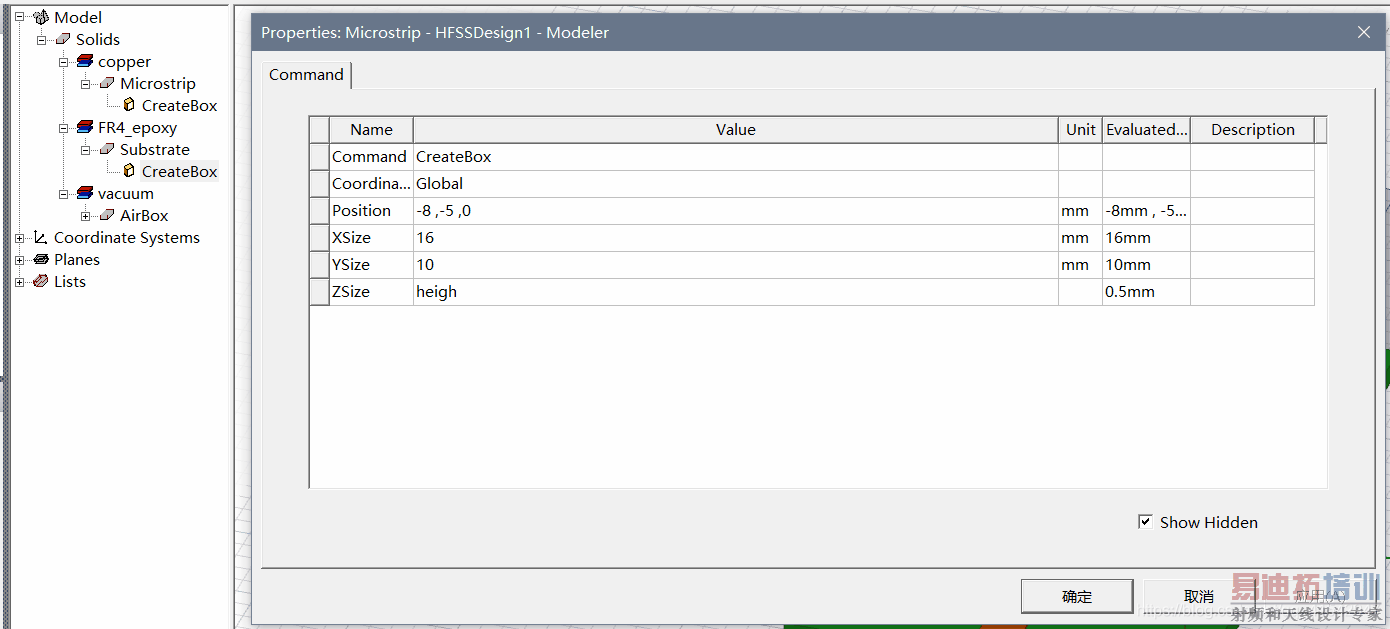
Task: Click the CreateBox value cell in table
Action: tap(736, 157)
